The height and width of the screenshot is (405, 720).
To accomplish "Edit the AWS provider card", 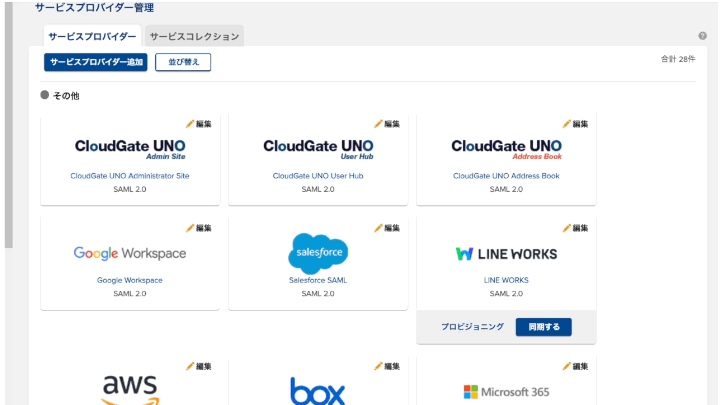I will tap(199, 366).
